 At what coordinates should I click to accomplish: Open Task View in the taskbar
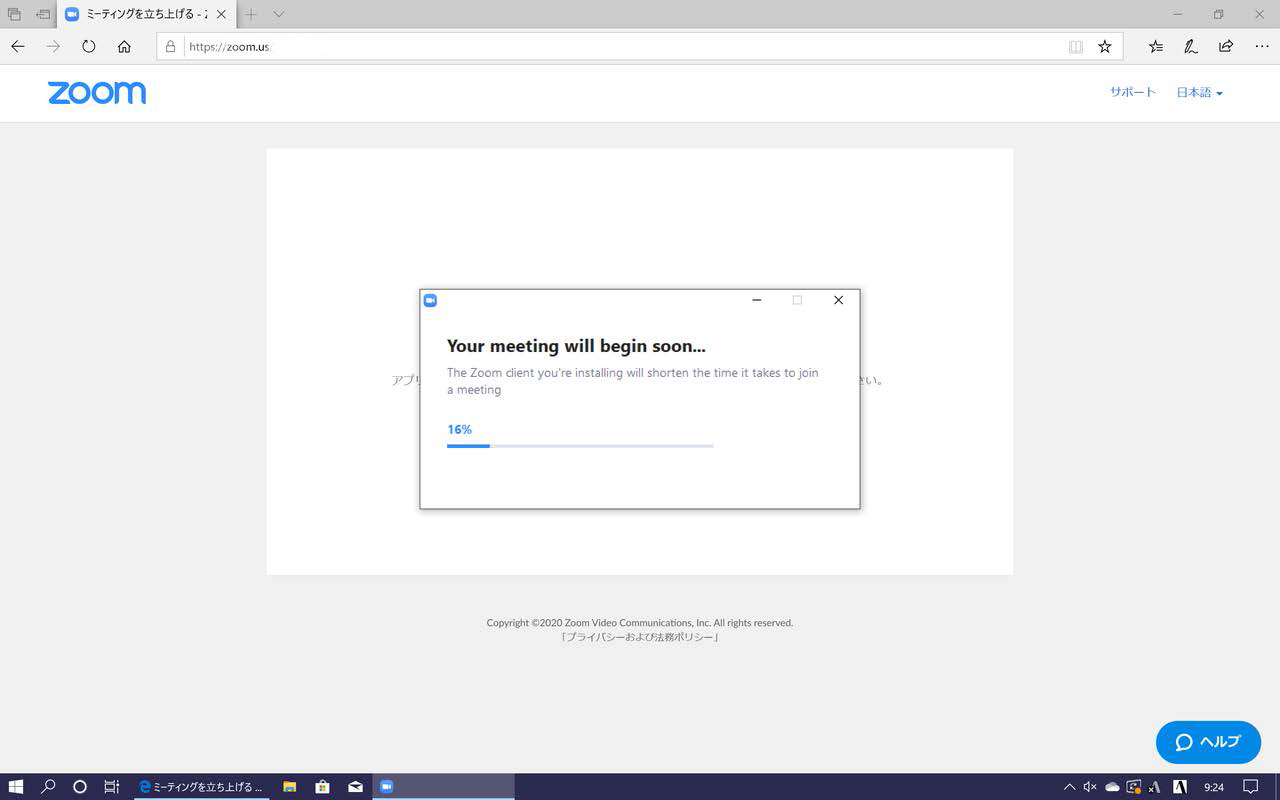[112, 787]
